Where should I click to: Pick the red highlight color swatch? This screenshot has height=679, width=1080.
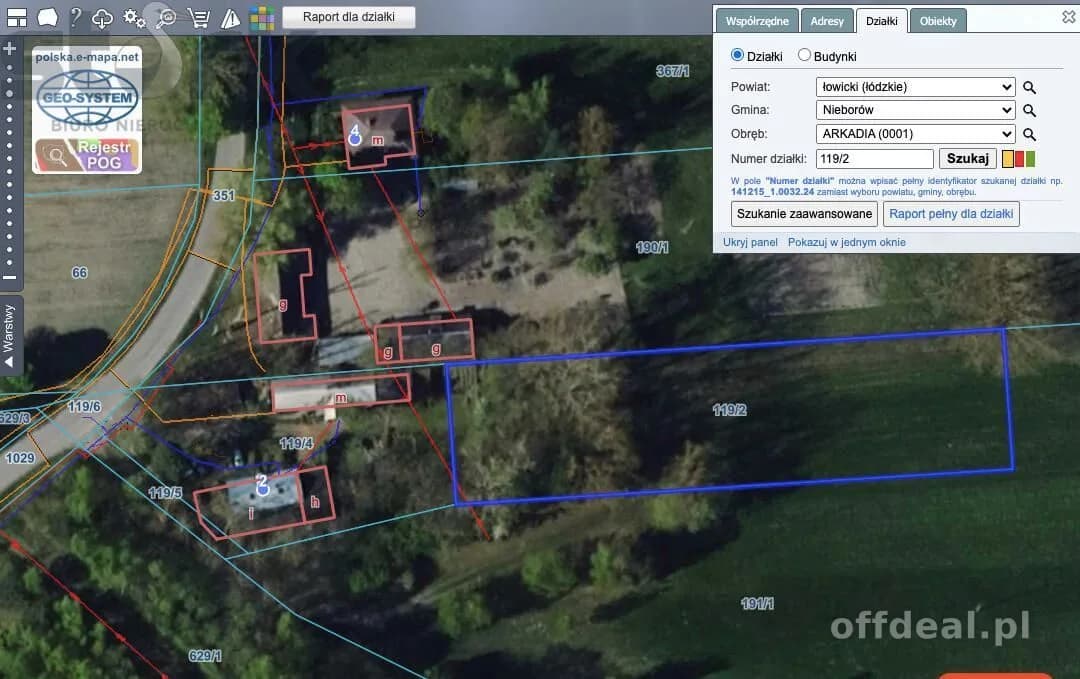click(1019, 159)
